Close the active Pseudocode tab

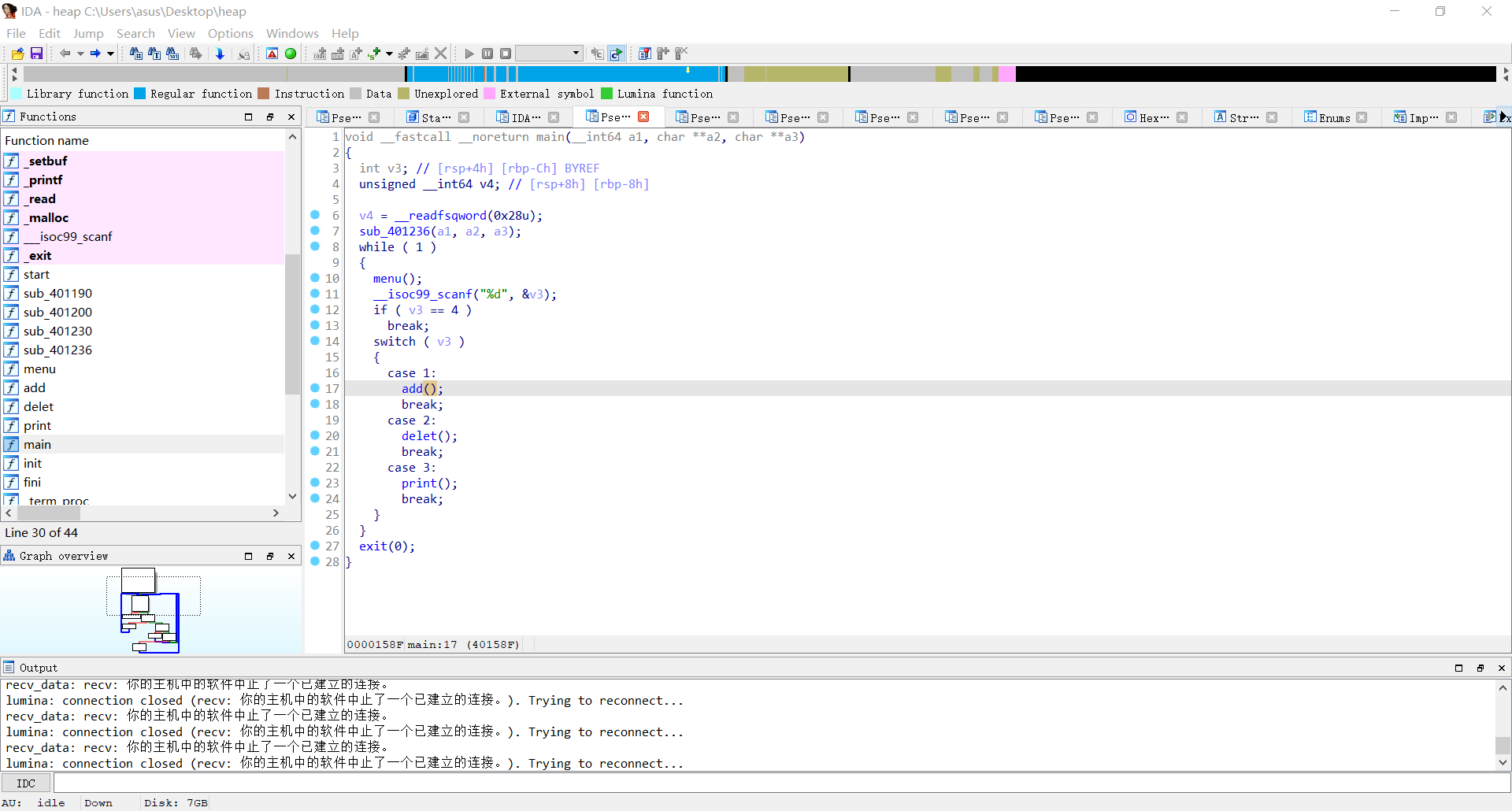pyautogui.click(x=643, y=117)
